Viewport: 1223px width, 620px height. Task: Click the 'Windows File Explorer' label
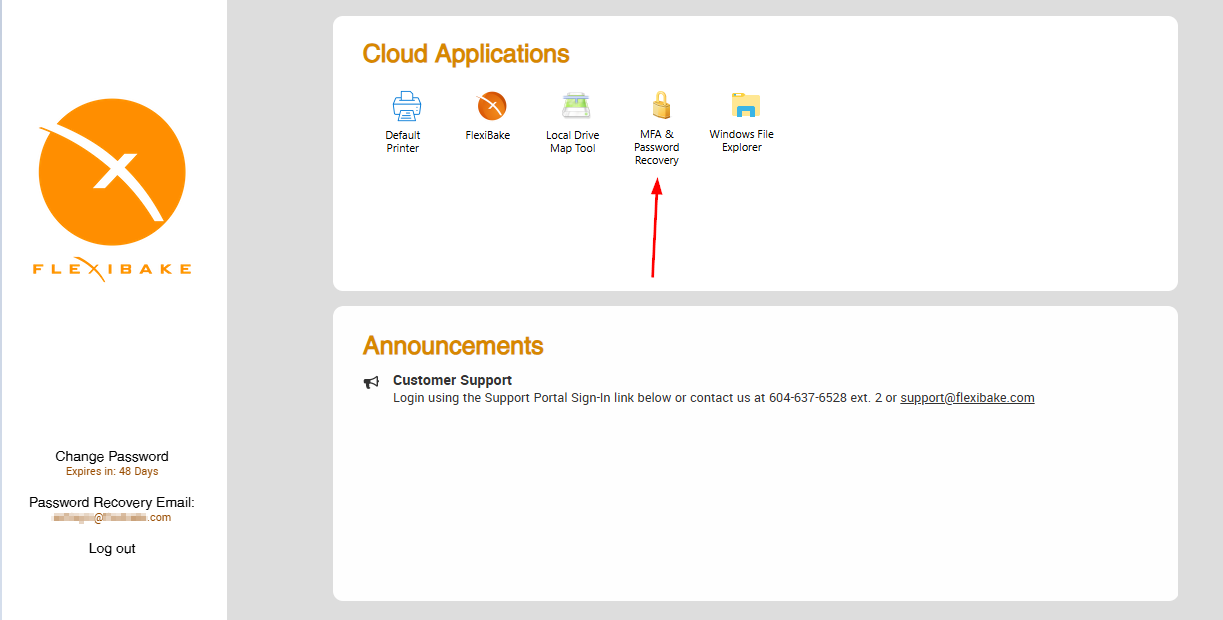pyautogui.click(x=742, y=141)
